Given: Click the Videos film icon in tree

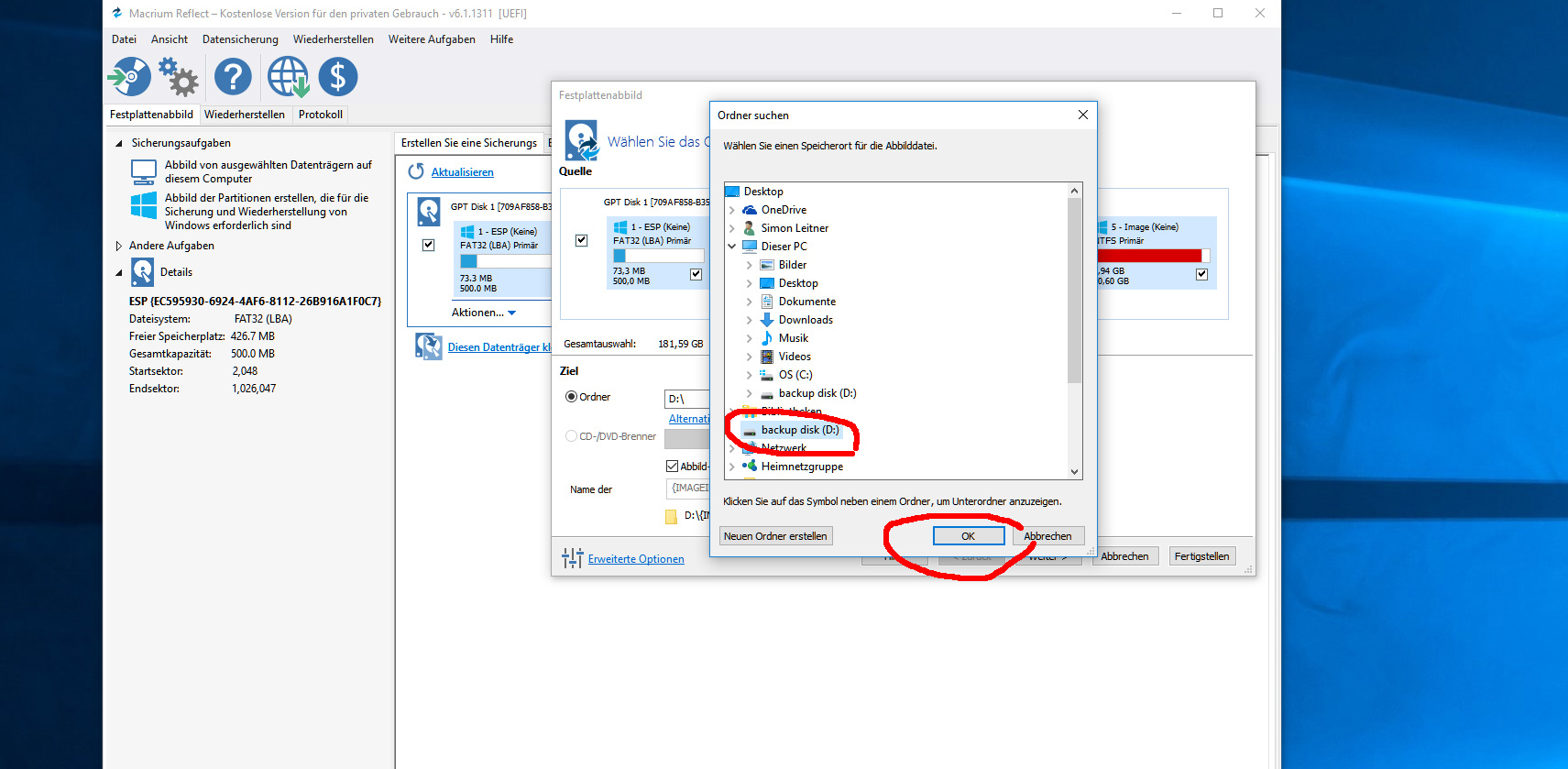Looking at the screenshot, I should click(x=767, y=357).
